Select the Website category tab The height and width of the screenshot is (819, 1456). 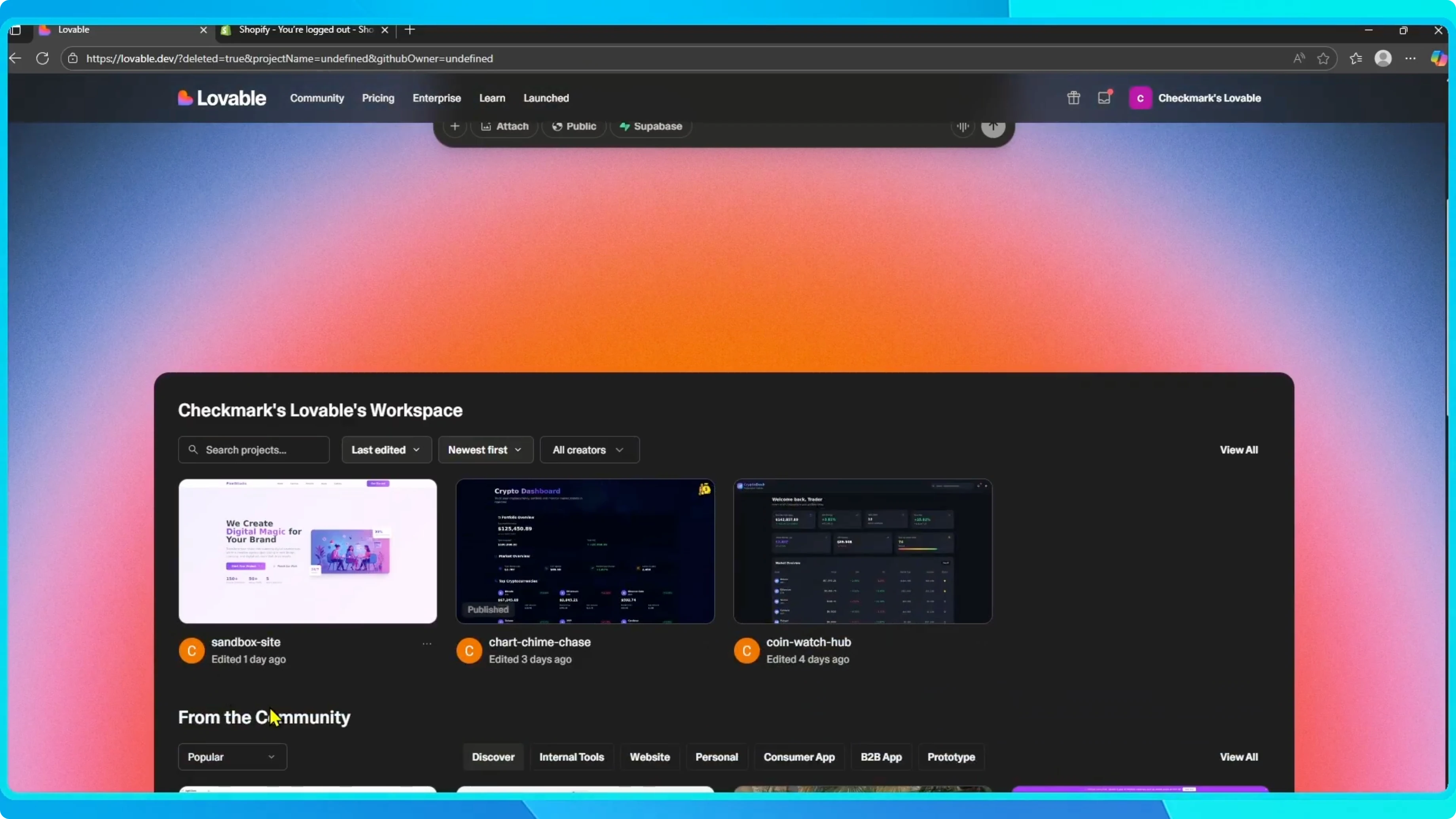pyautogui.click(x=650, y=757)
